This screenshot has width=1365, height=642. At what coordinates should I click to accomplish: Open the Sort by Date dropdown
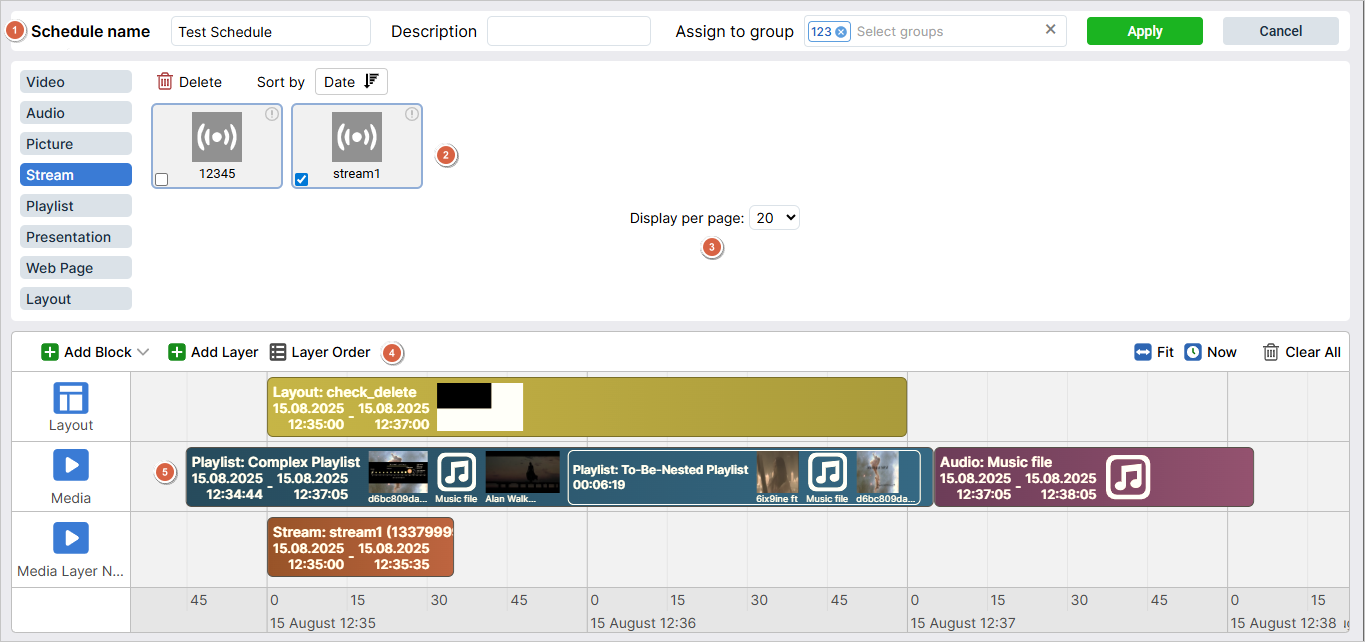coord(351,82)
